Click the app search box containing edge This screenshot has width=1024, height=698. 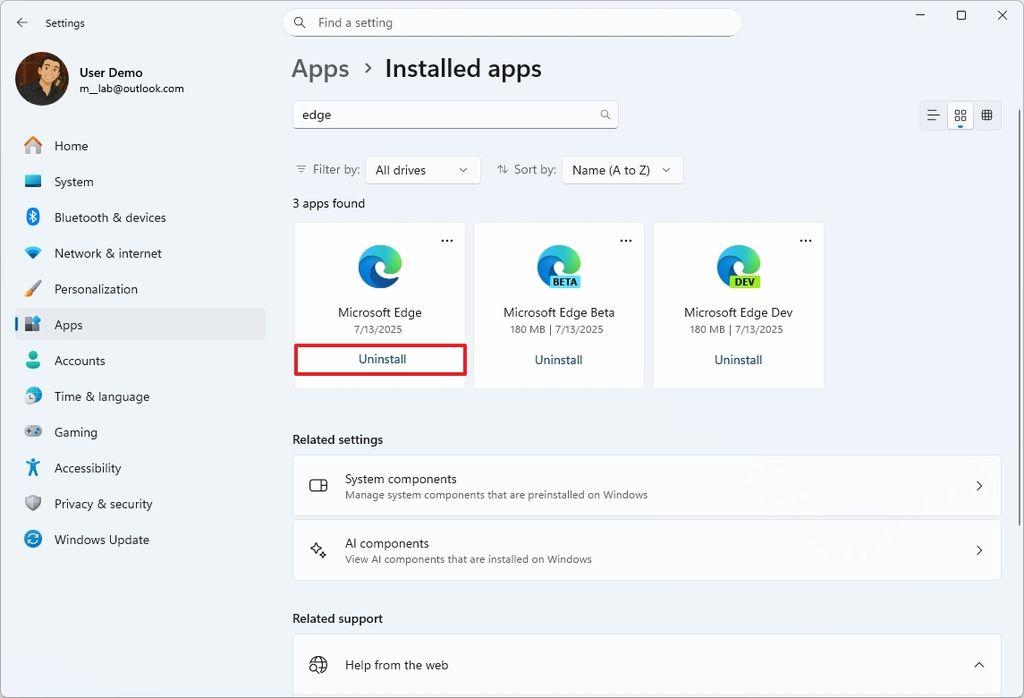click(455, 115)
